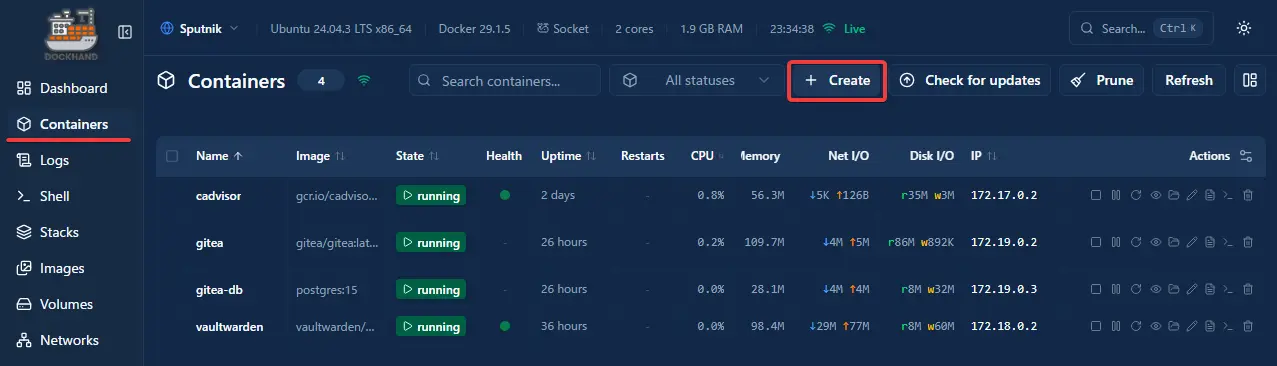Stop the gitea container

pyautogui.click(x=1096, y=242)
